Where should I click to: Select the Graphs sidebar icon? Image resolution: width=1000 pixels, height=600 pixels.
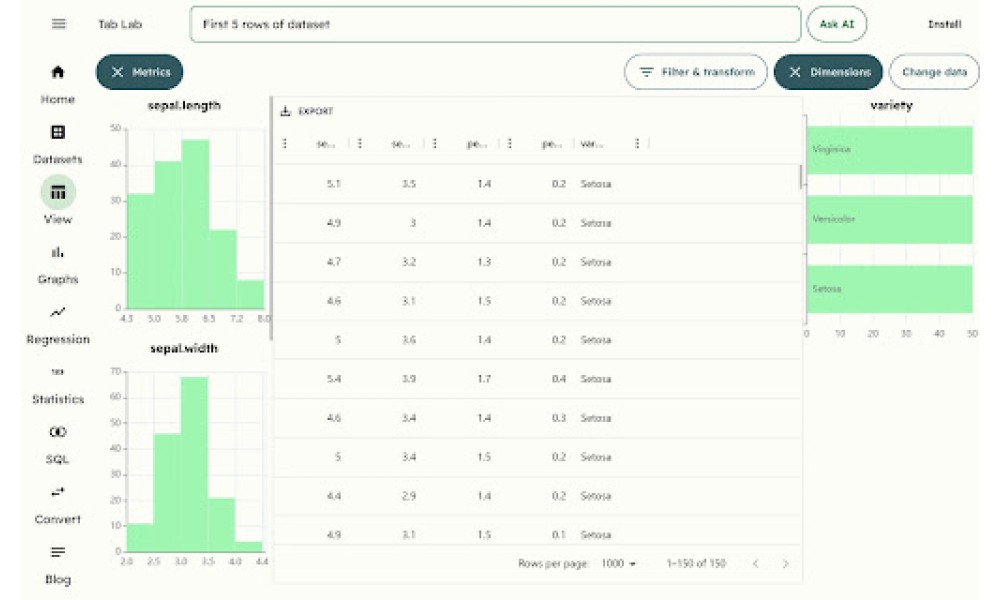point(58,265)
